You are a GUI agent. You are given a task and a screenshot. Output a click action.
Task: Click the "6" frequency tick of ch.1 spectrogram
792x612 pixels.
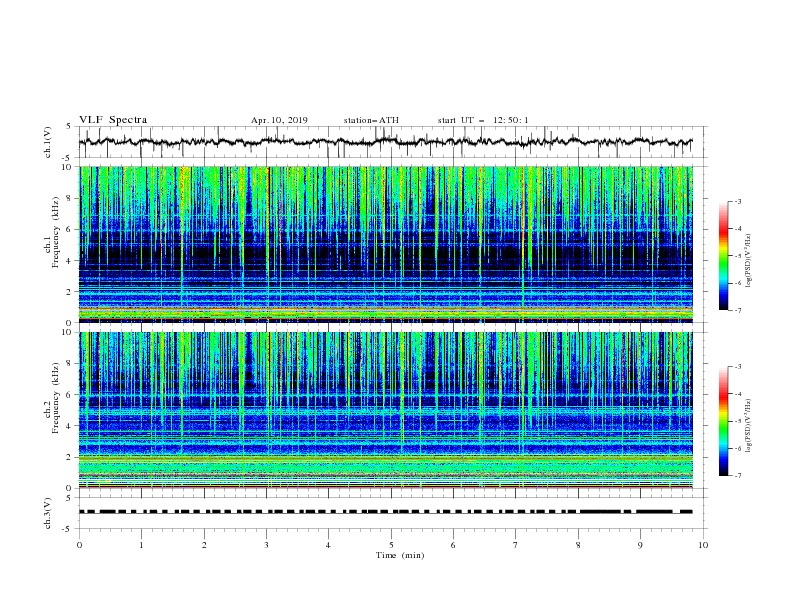[x=71, y=229]
